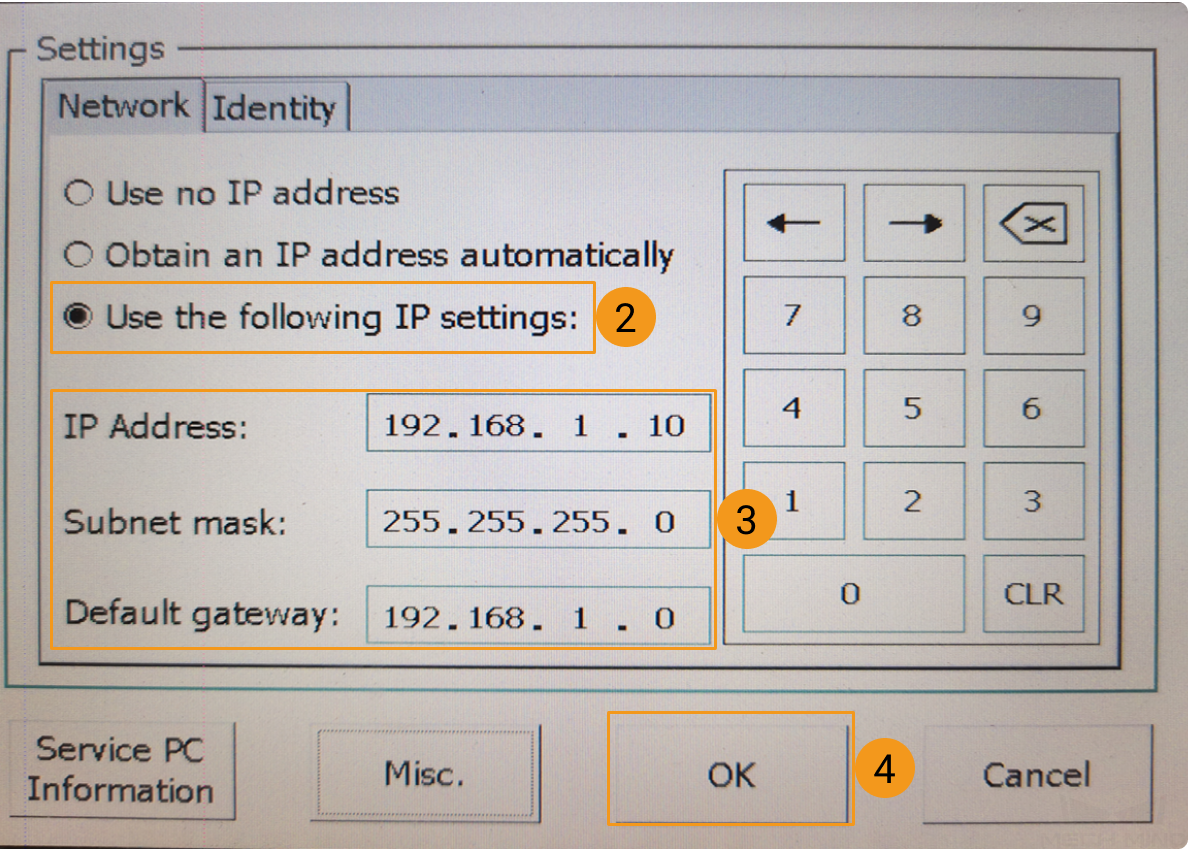Image resolution: width=1188 pixels, height=851 pixels.
Task: Focus the IP Address field
Action: pyautogui.click(x=538, y=423)
